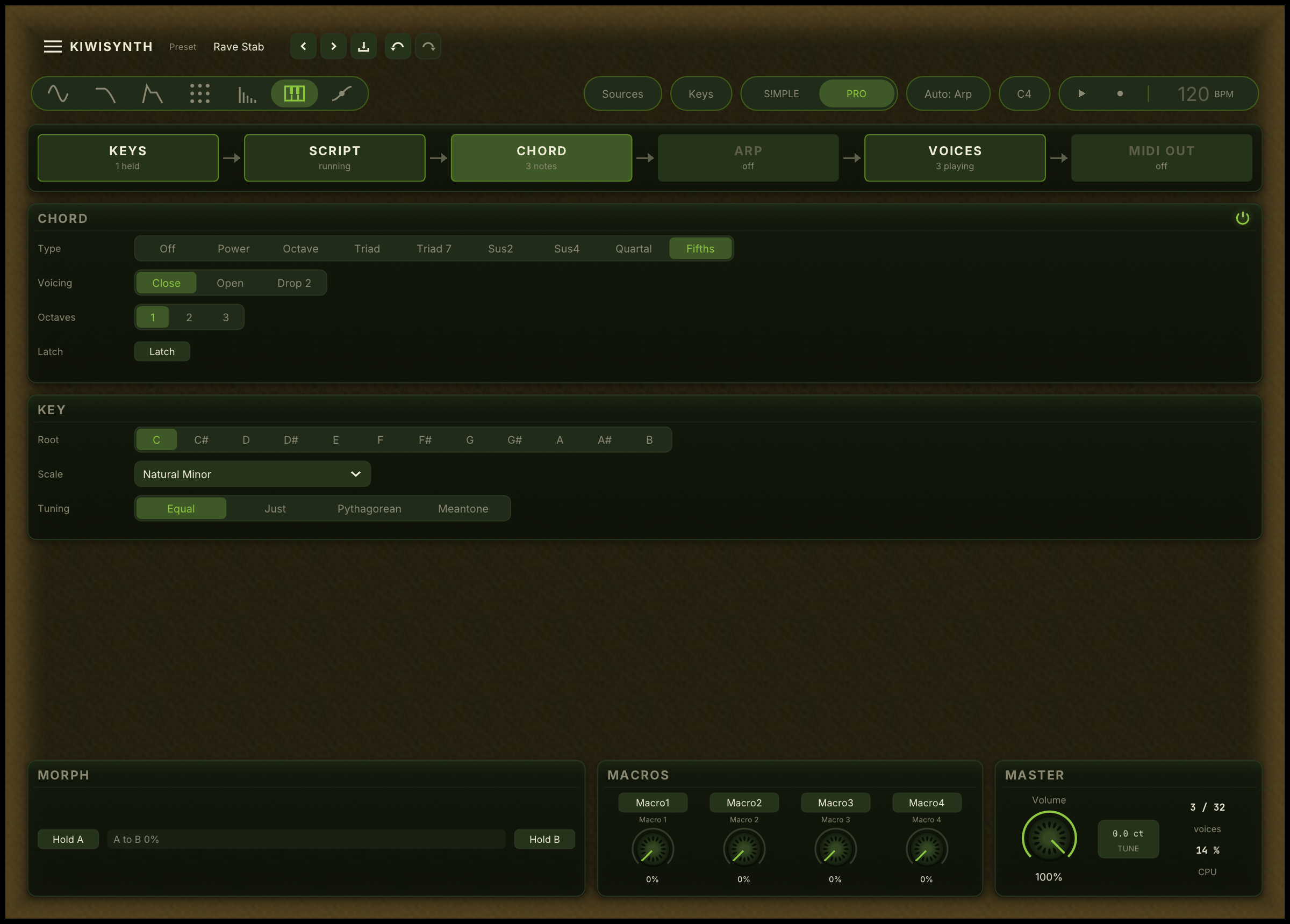Viewport: 1290px width, 924px height.
Task: Undo the last change
Action: [398, 47]
